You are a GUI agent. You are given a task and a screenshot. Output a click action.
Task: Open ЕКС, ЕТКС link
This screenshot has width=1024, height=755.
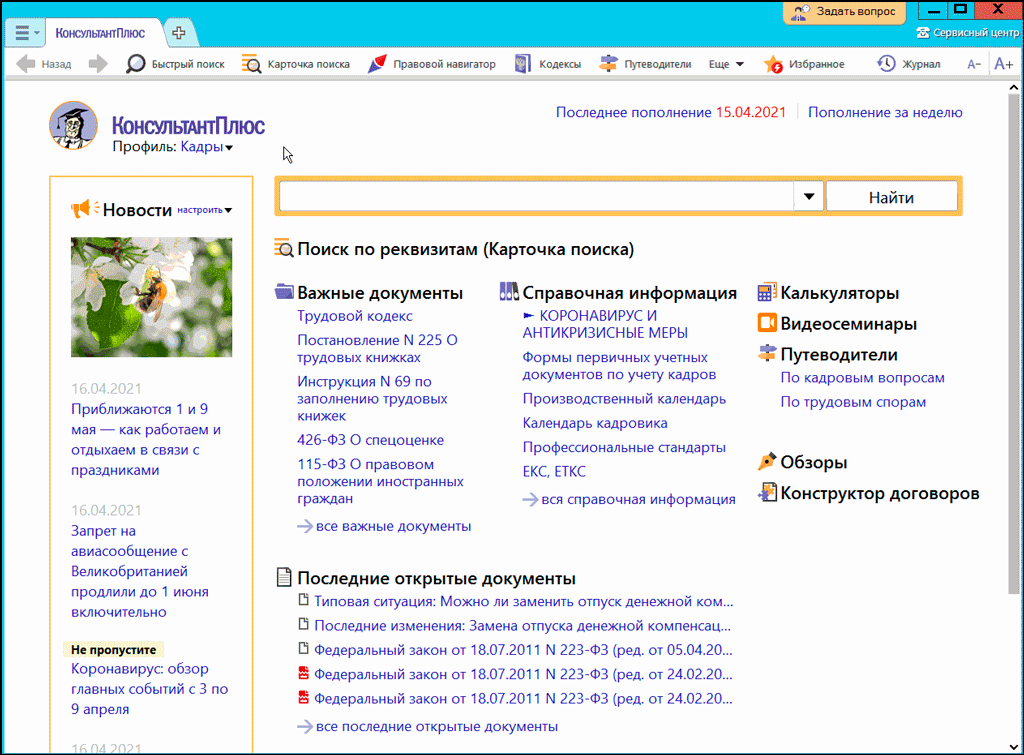(554, 472)
